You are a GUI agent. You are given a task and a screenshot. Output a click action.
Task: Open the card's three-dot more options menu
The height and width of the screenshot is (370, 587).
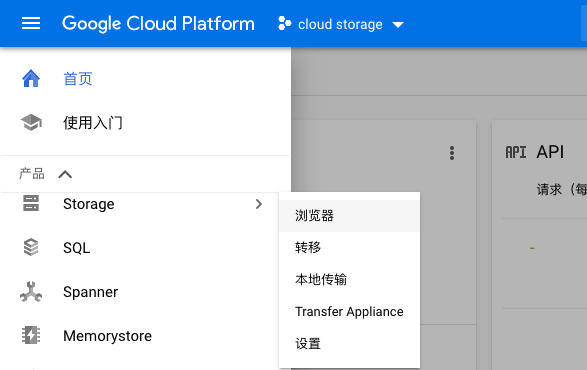[x=452, y=153]
